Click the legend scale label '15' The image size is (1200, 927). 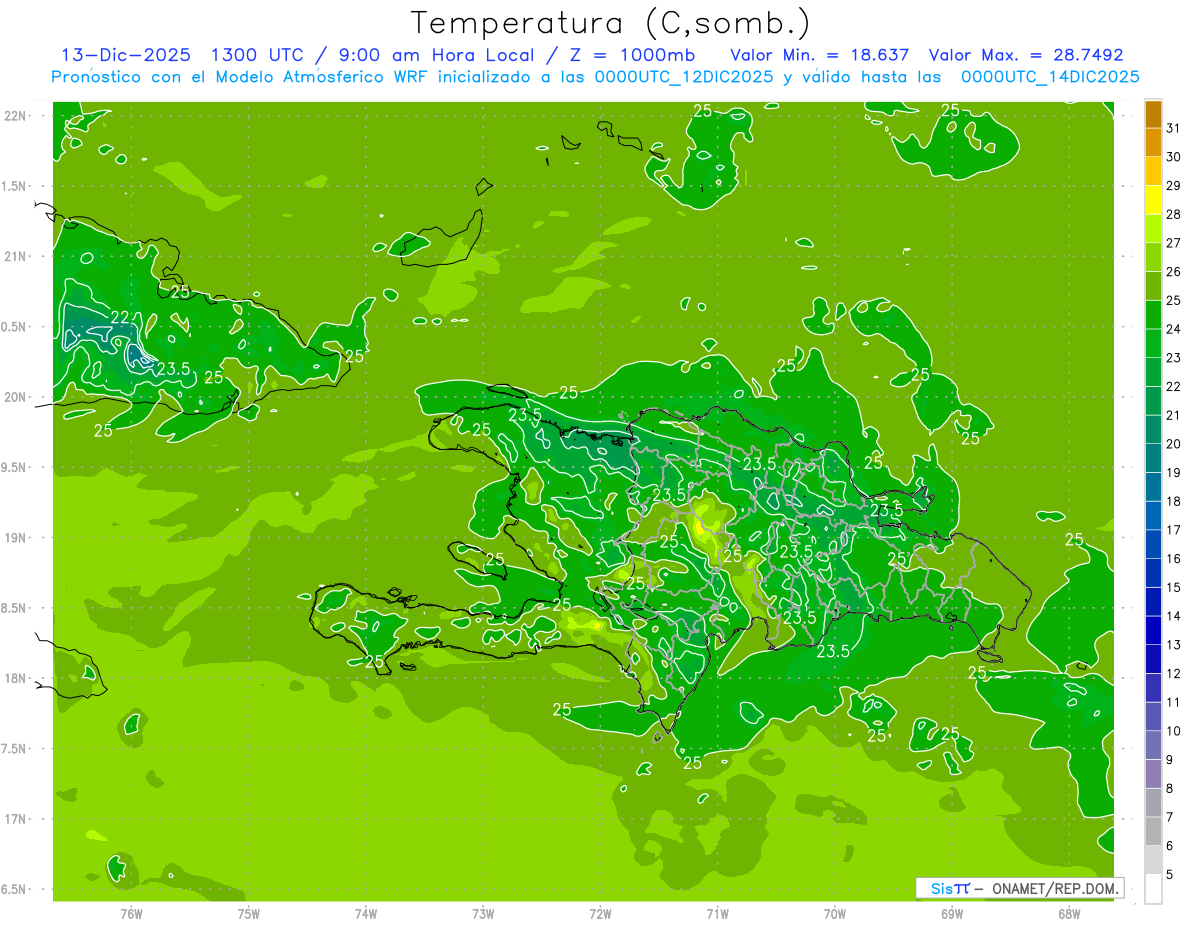1174,587
